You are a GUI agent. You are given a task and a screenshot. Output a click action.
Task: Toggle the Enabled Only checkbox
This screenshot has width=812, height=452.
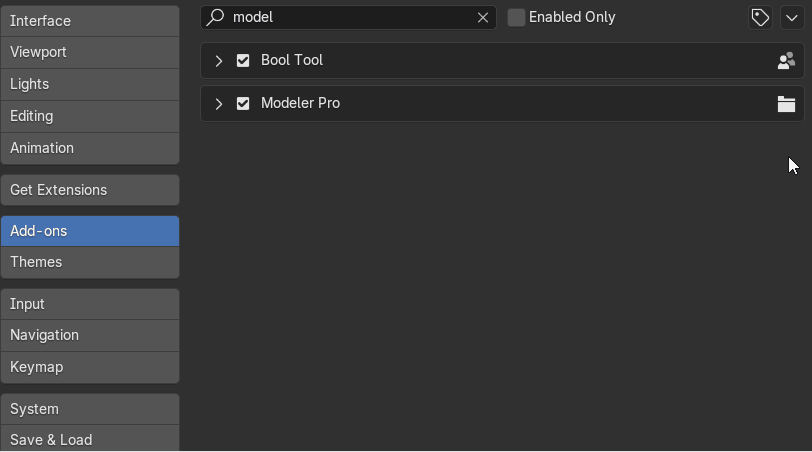click(516, 17)
